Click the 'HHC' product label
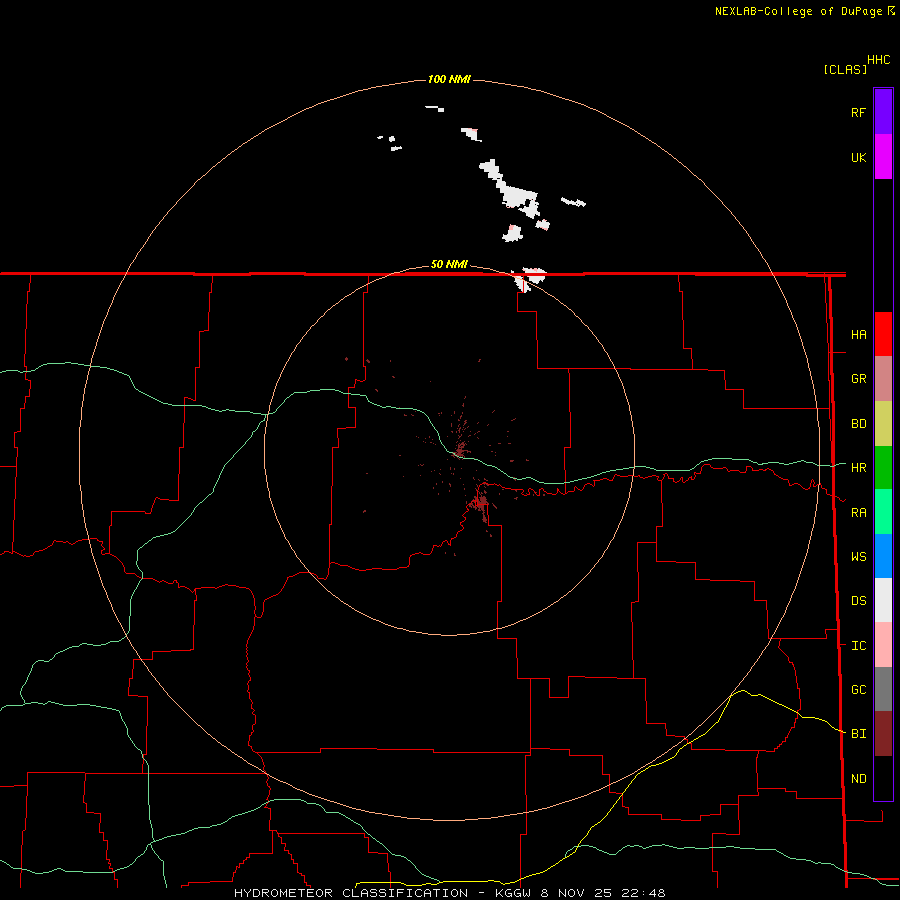This screenshot has width=900, height=900. tap(879, 60)
